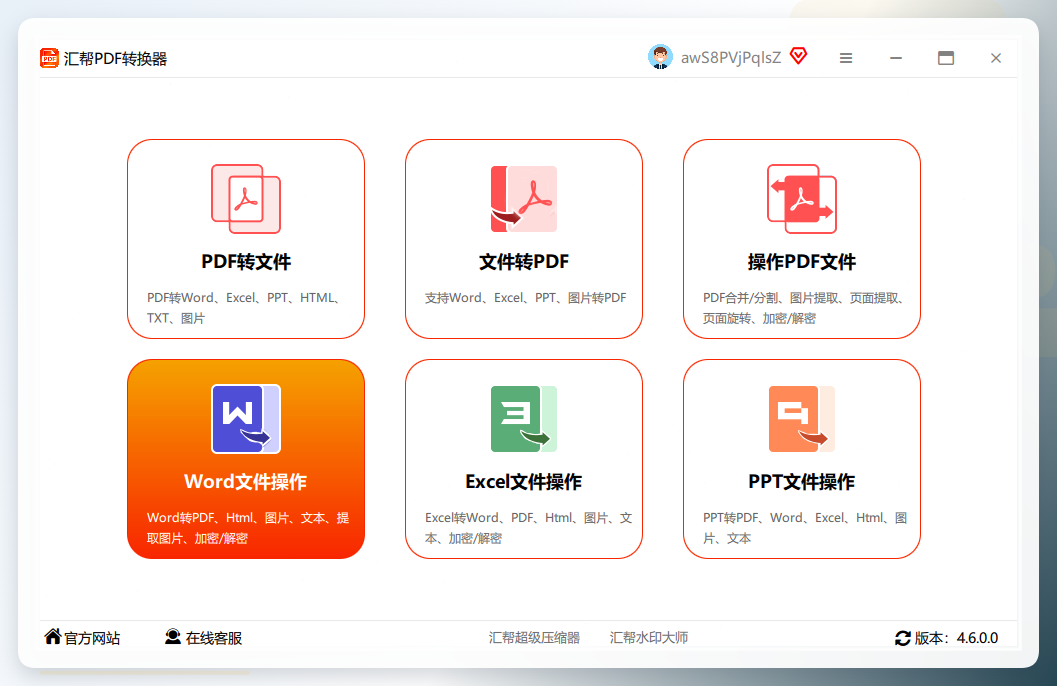Open 在线客服 support link
The height and width of the screenshot is (686, 1057).
click(x=214, y=638)
